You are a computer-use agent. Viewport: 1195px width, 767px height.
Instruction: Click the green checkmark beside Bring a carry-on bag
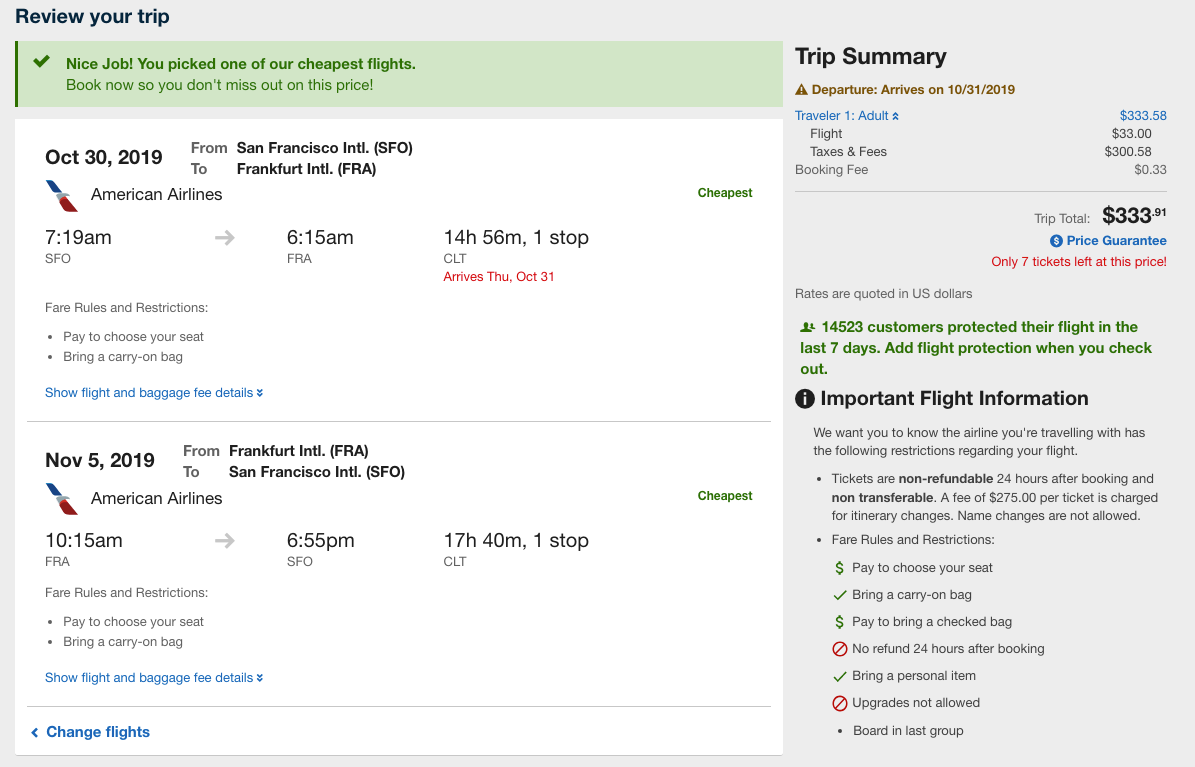click(840, 595)
